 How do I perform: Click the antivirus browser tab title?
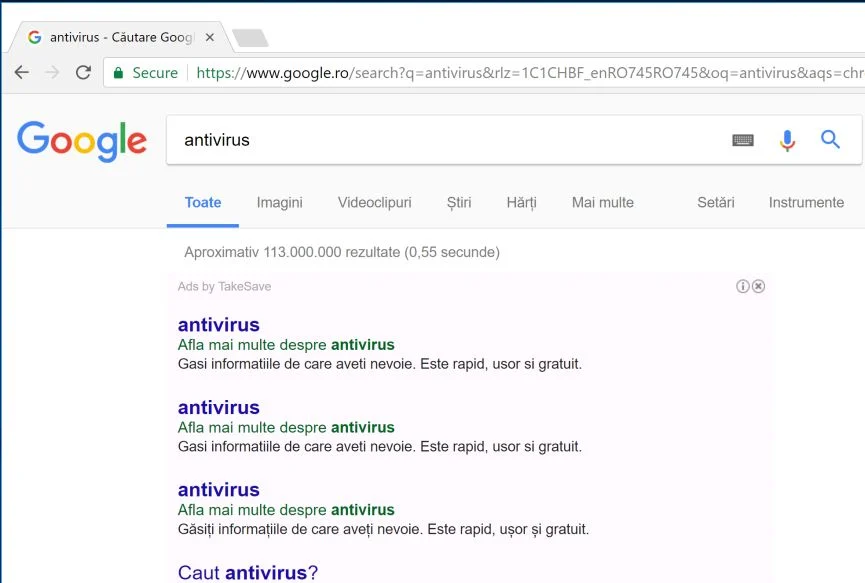tap(121, 37)
